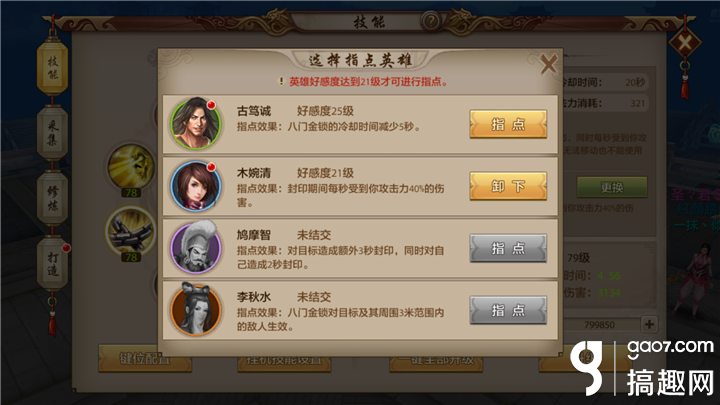The image size is (720, 405).
Task: Click the 键位配置 button
Action: pos(145,358)
